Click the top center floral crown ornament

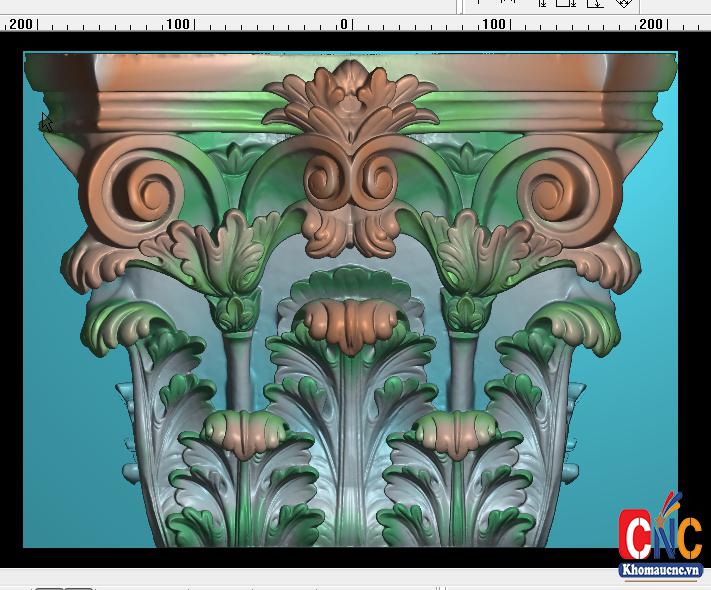[350, 98]
